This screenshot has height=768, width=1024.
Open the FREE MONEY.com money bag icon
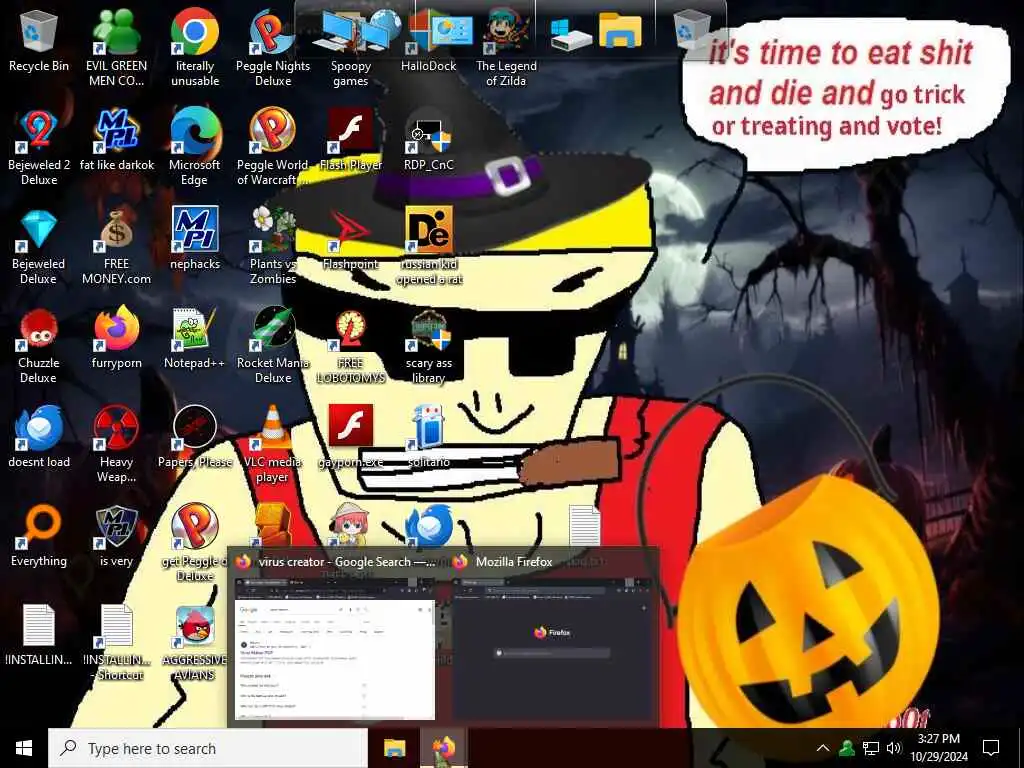pyautogui.click(x=116, y=248)
